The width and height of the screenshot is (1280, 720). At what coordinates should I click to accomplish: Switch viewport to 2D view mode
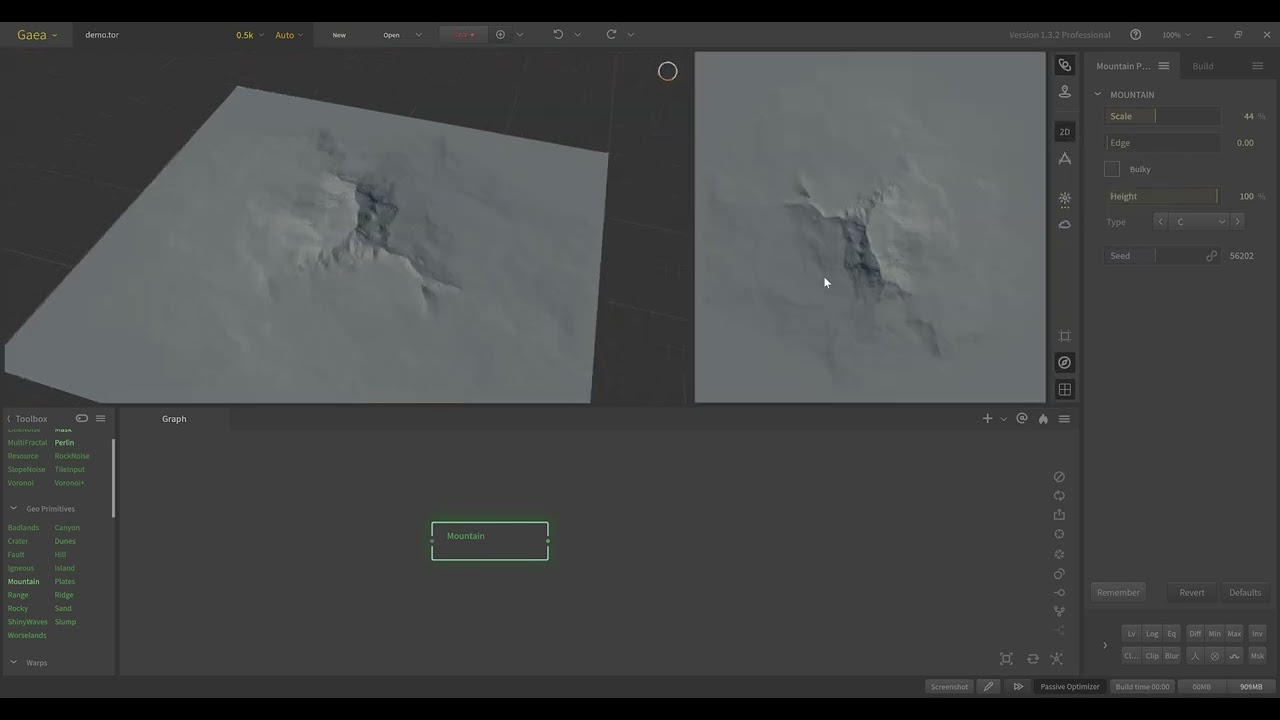click(1065, 132)
